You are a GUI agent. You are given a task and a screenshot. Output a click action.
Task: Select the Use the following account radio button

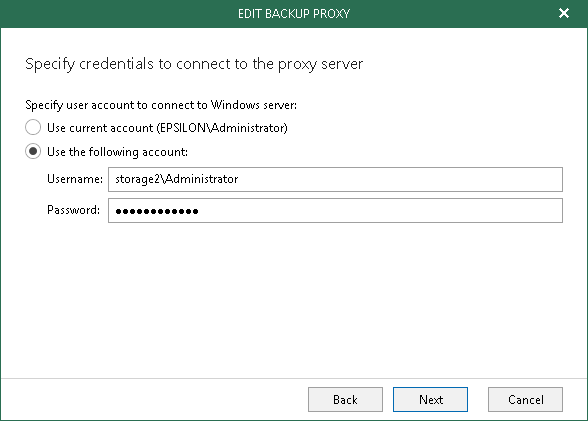pos(33,151)
